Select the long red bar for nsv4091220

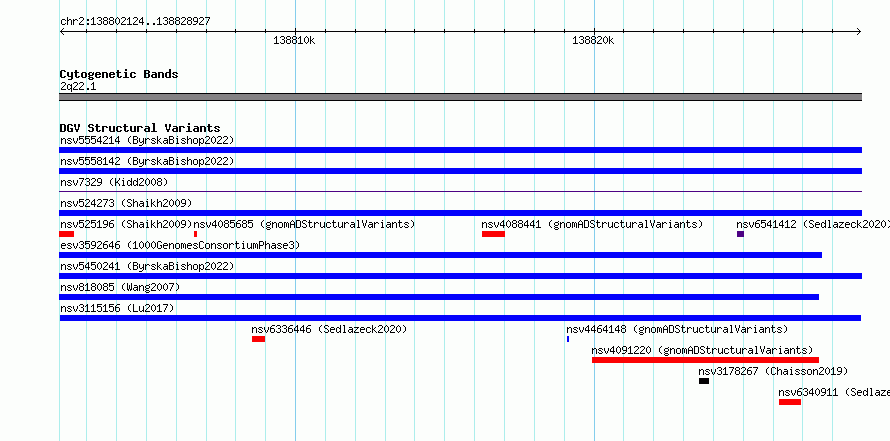(x=706, y=360)
